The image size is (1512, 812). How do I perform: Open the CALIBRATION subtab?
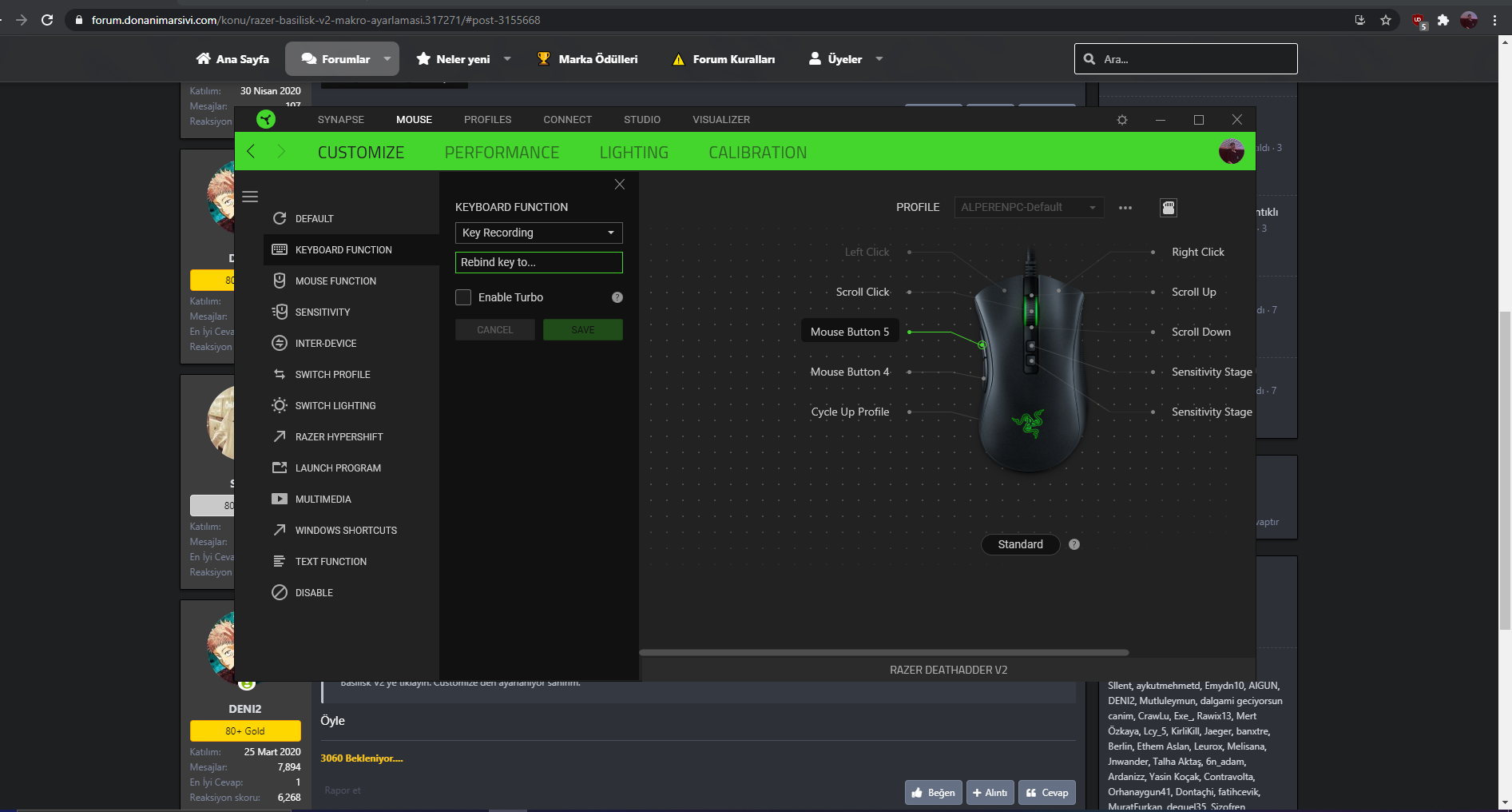[x=758, y=152]
